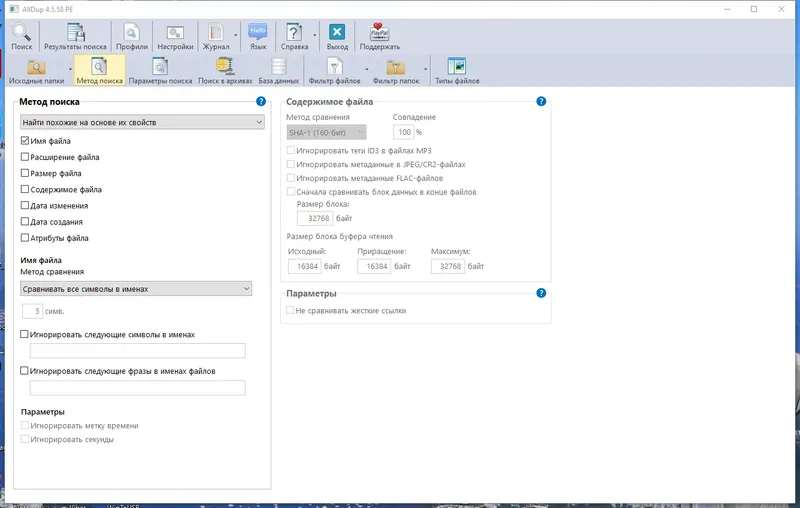The height and width of the screenshot is (508, 800).
Task: Click the Размер блока 32768 field
Action: point(315,218)
